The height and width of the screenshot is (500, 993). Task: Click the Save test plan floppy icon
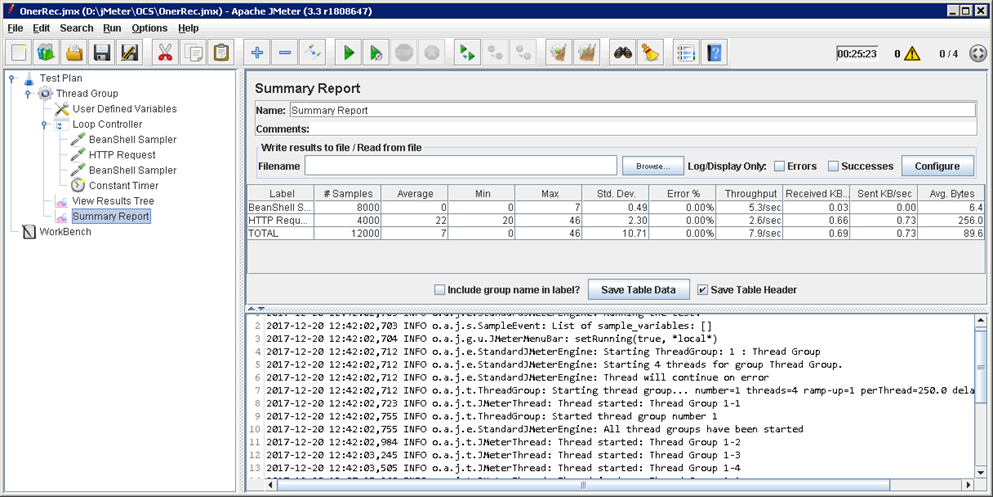[101, 53]
